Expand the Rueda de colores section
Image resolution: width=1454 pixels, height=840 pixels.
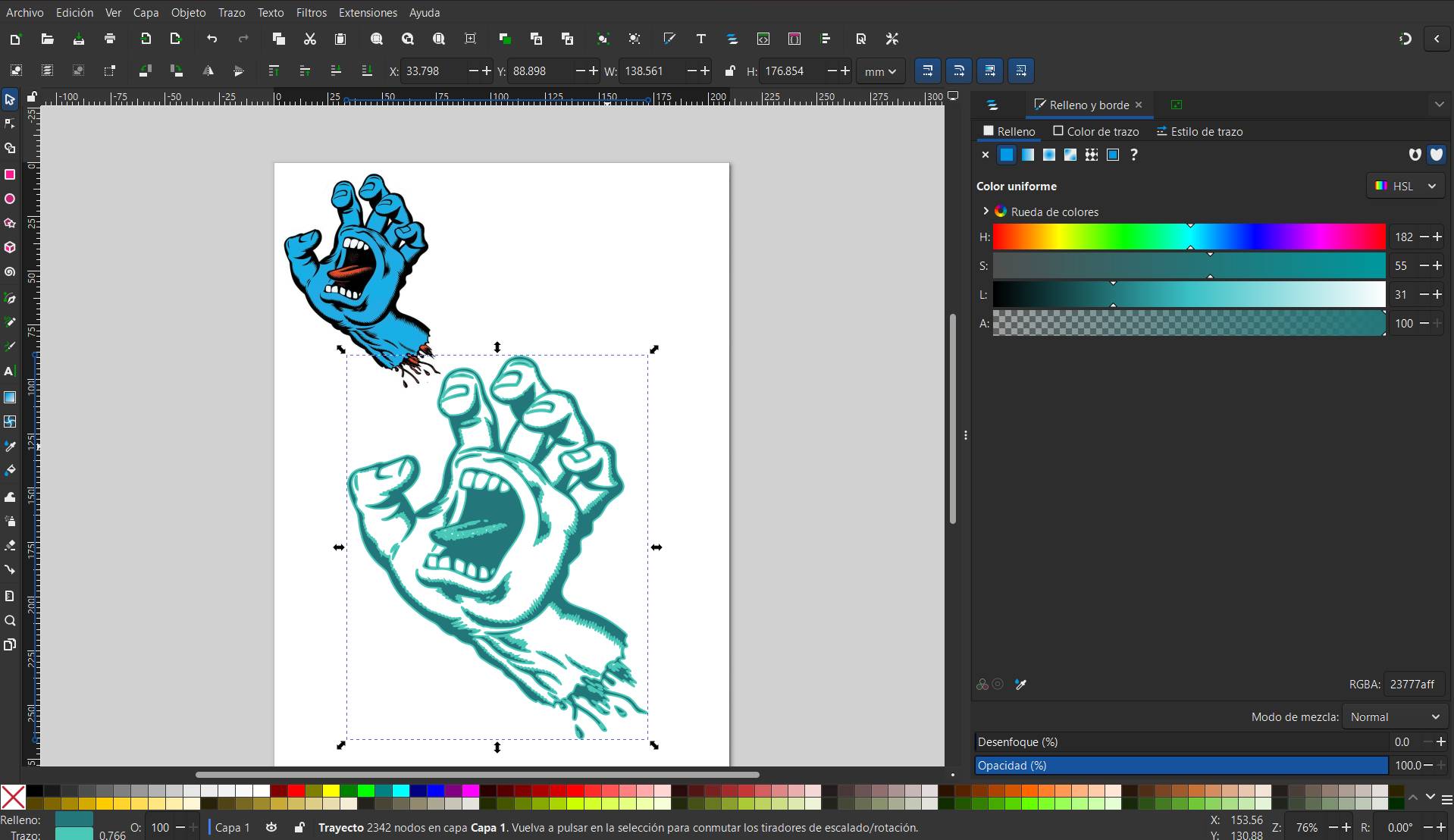[985, 211]
